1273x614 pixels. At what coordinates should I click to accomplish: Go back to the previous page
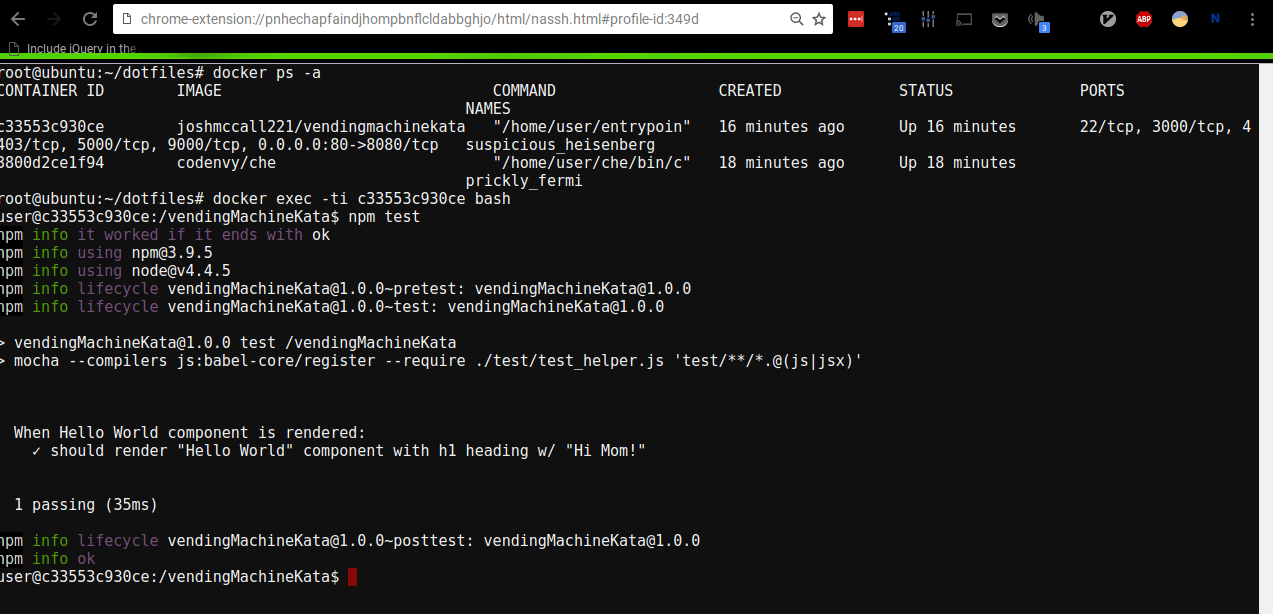pos(18,18)
